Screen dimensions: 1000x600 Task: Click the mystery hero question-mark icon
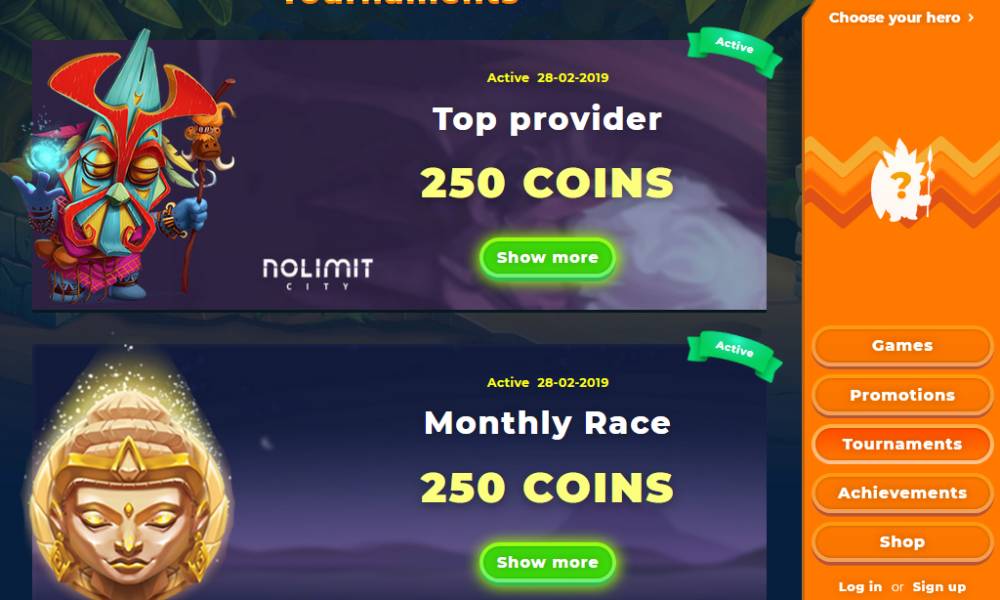(x=902, y=182)
